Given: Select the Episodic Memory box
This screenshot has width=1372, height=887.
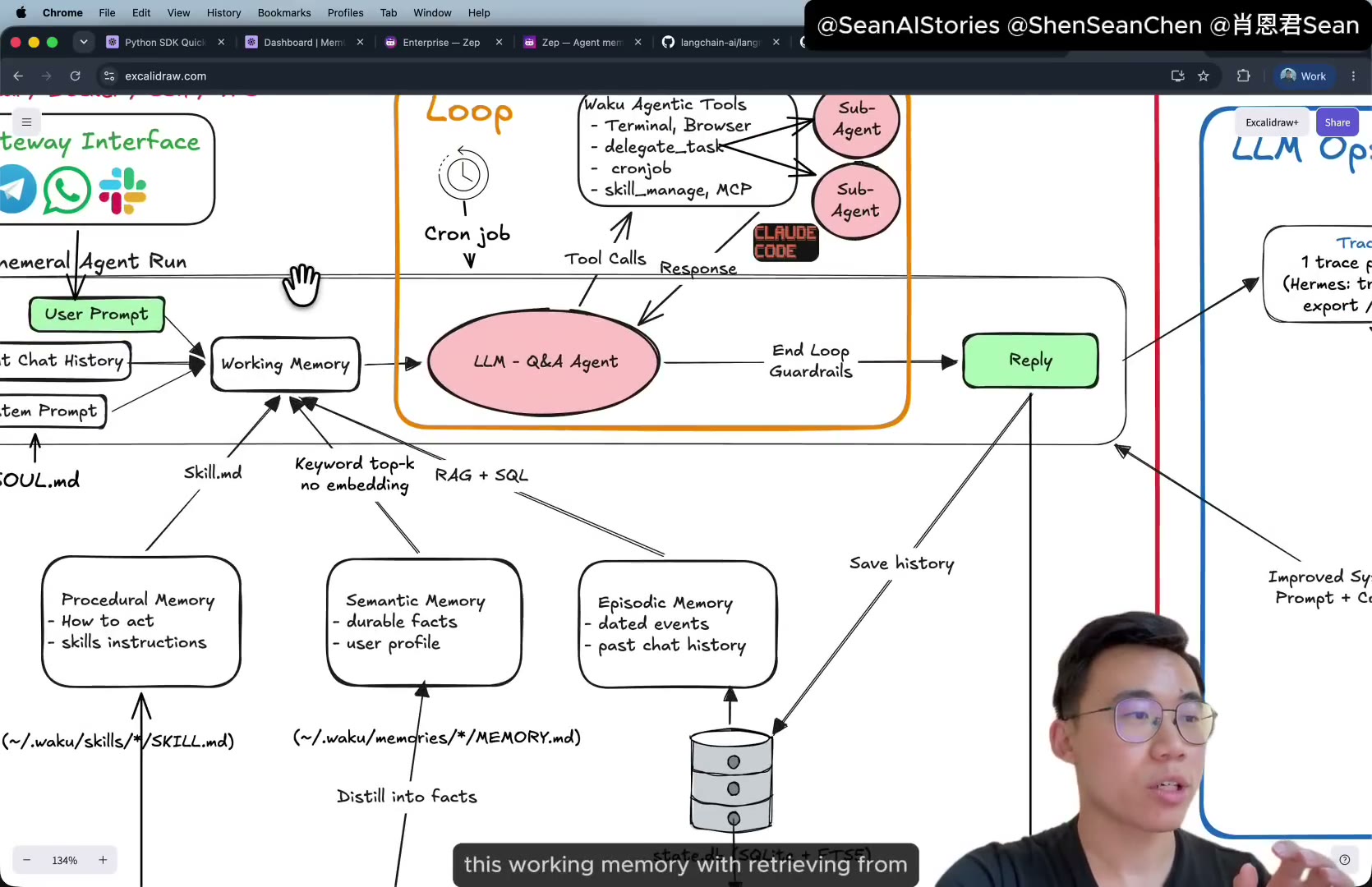Looking at the screenshot, I should coord(678,624).
